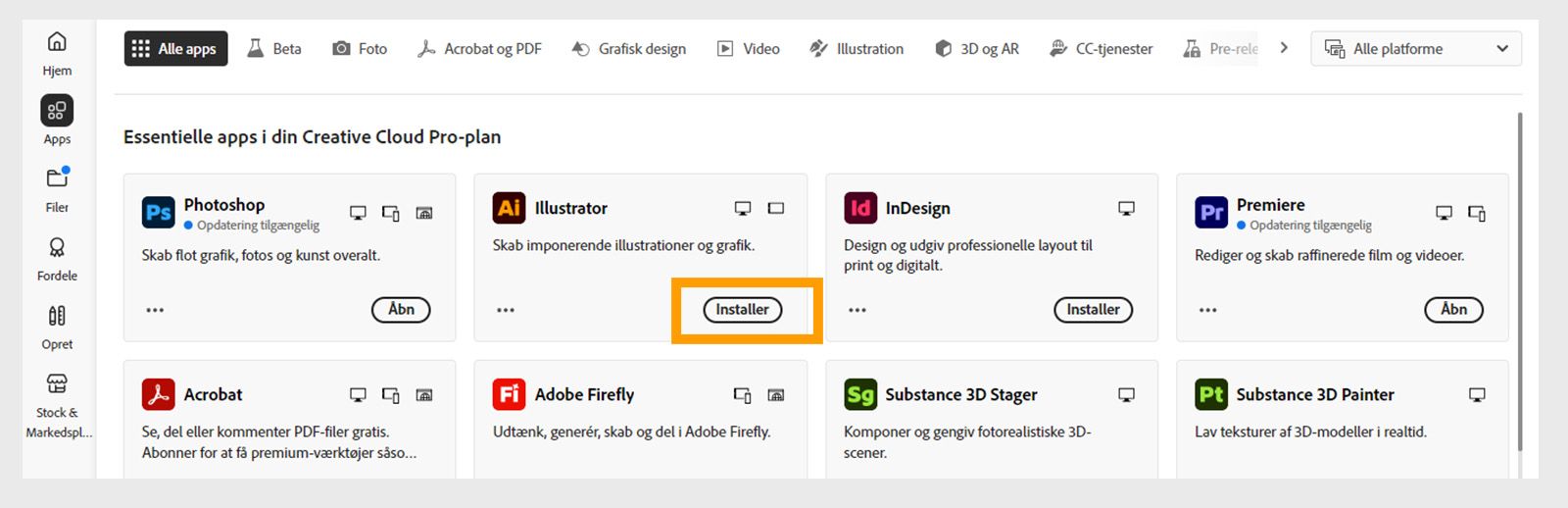Click Premiere's Opdatering tilgængelig text
Screen dimensions: 1568x508
click(1310, 226)
